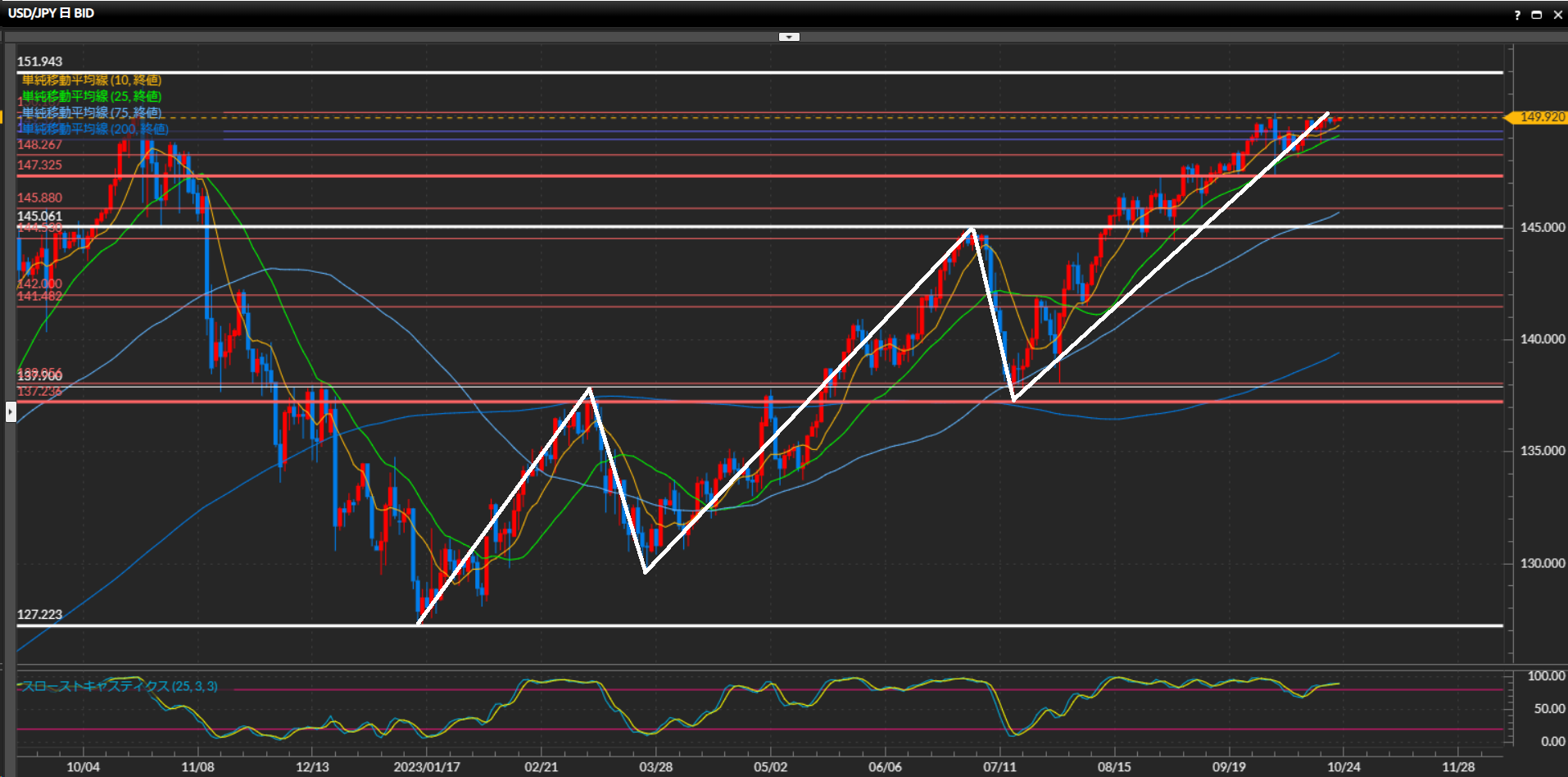Click the 2023/01/17 date axis label
Screen dimensions: 1568x777
(426, 767)
